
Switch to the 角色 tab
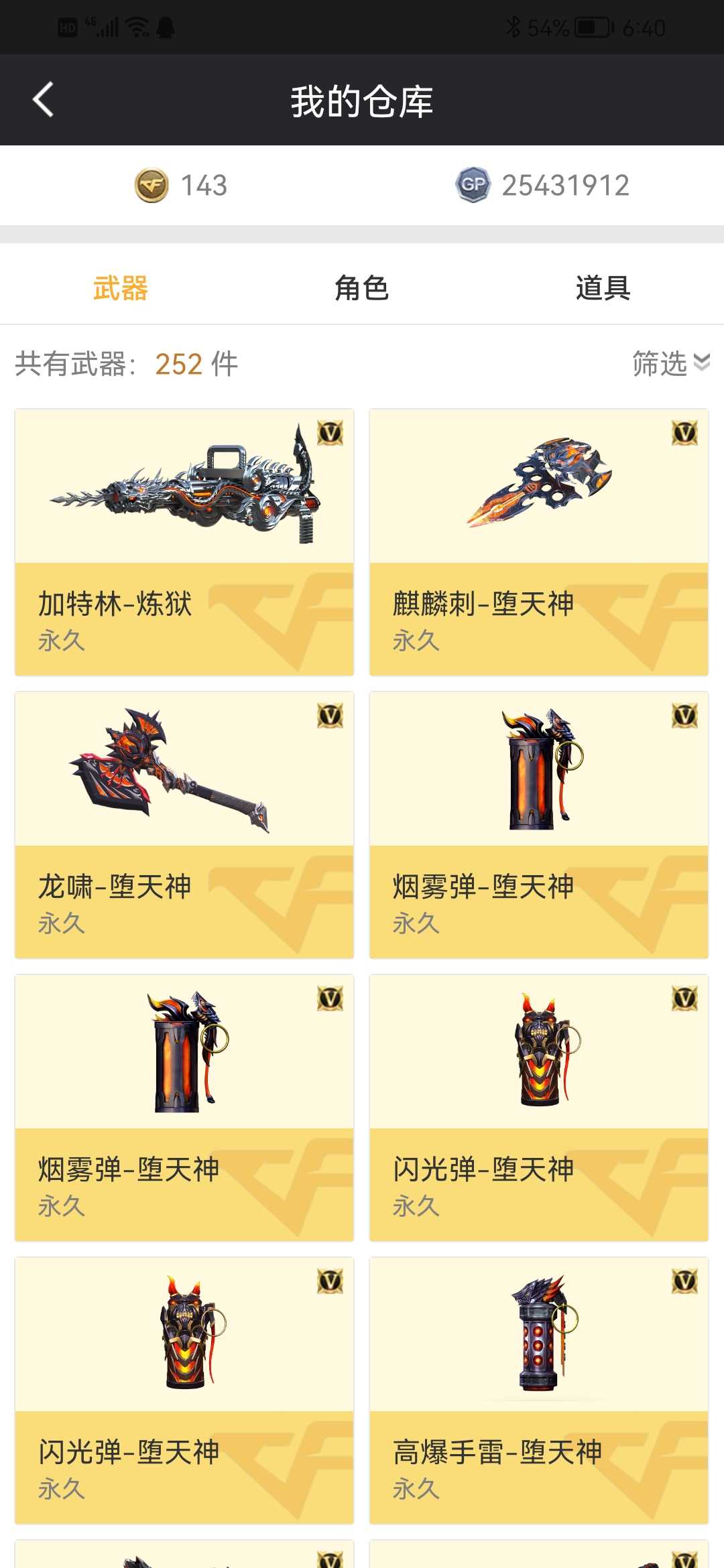pos(361,288)
